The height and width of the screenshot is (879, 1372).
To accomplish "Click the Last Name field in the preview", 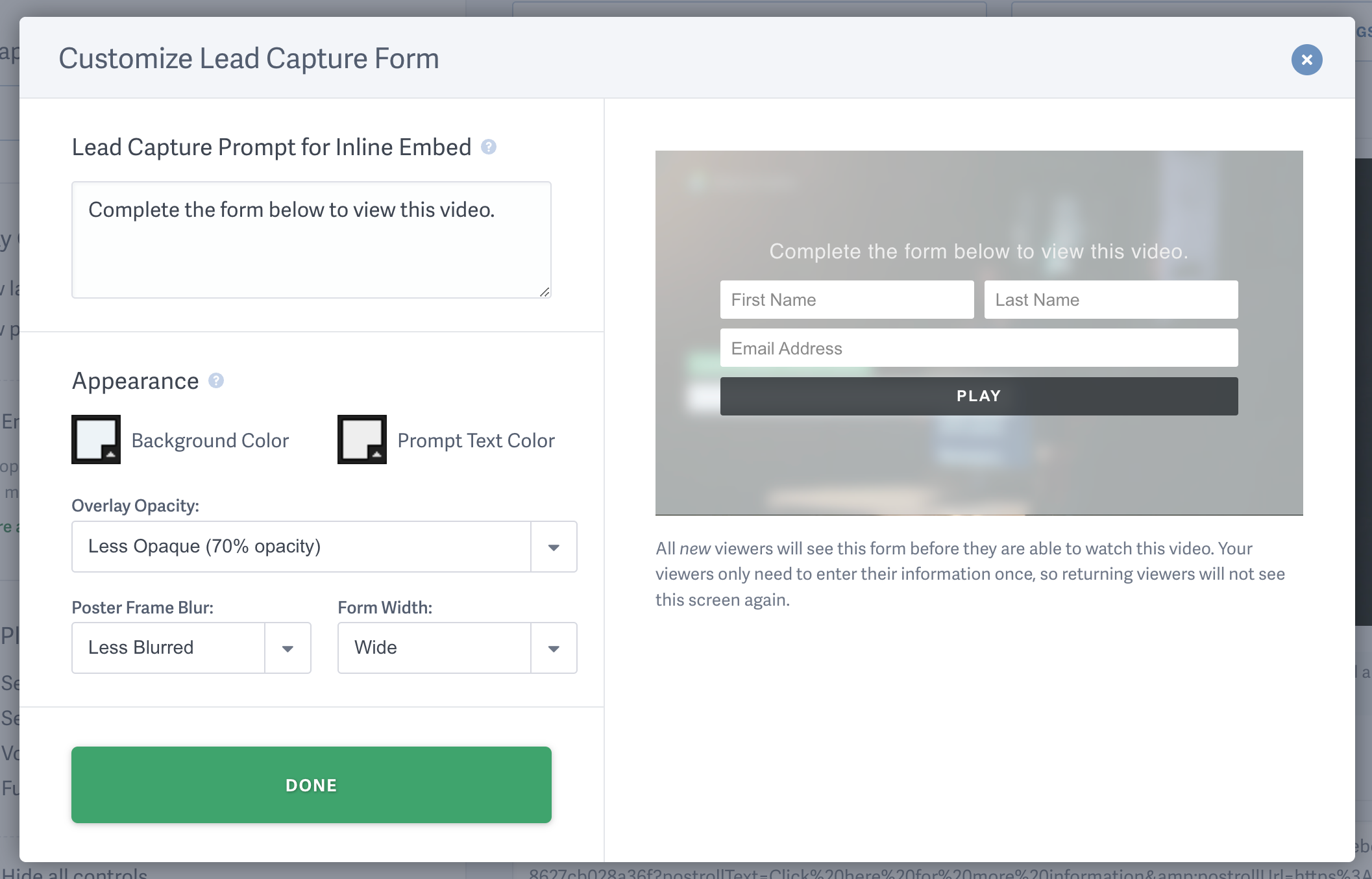I will [x=1111, y=299].
